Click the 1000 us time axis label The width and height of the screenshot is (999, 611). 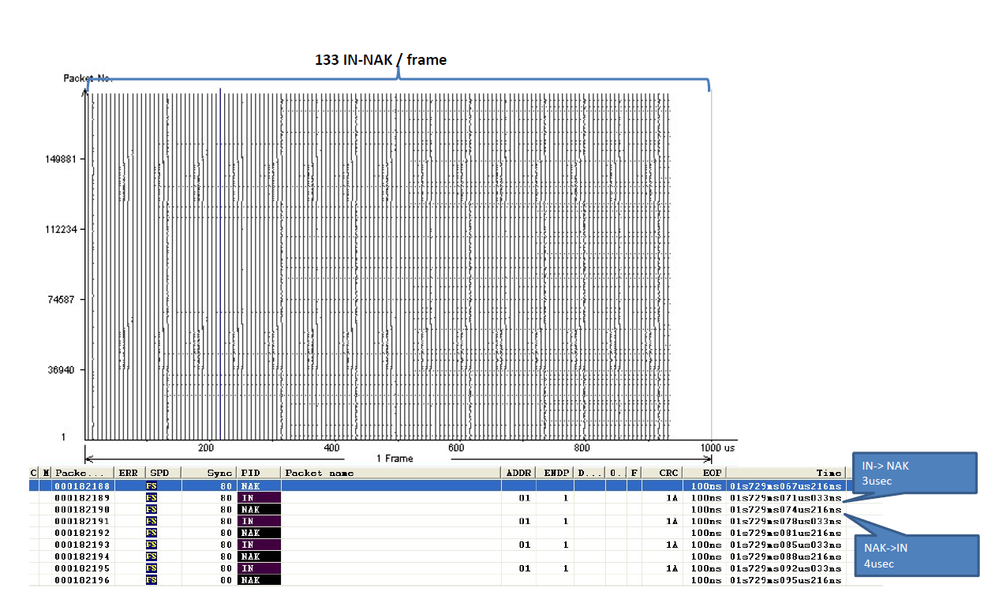point(717,448)
